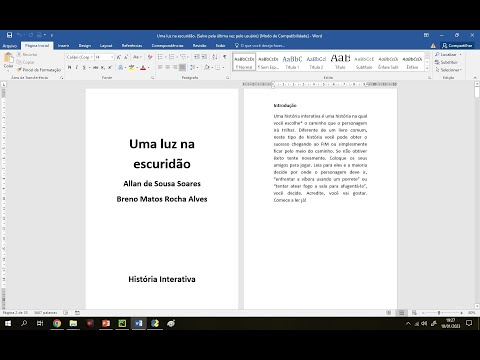Switch to the Layout tab

(x=106, y=46)
